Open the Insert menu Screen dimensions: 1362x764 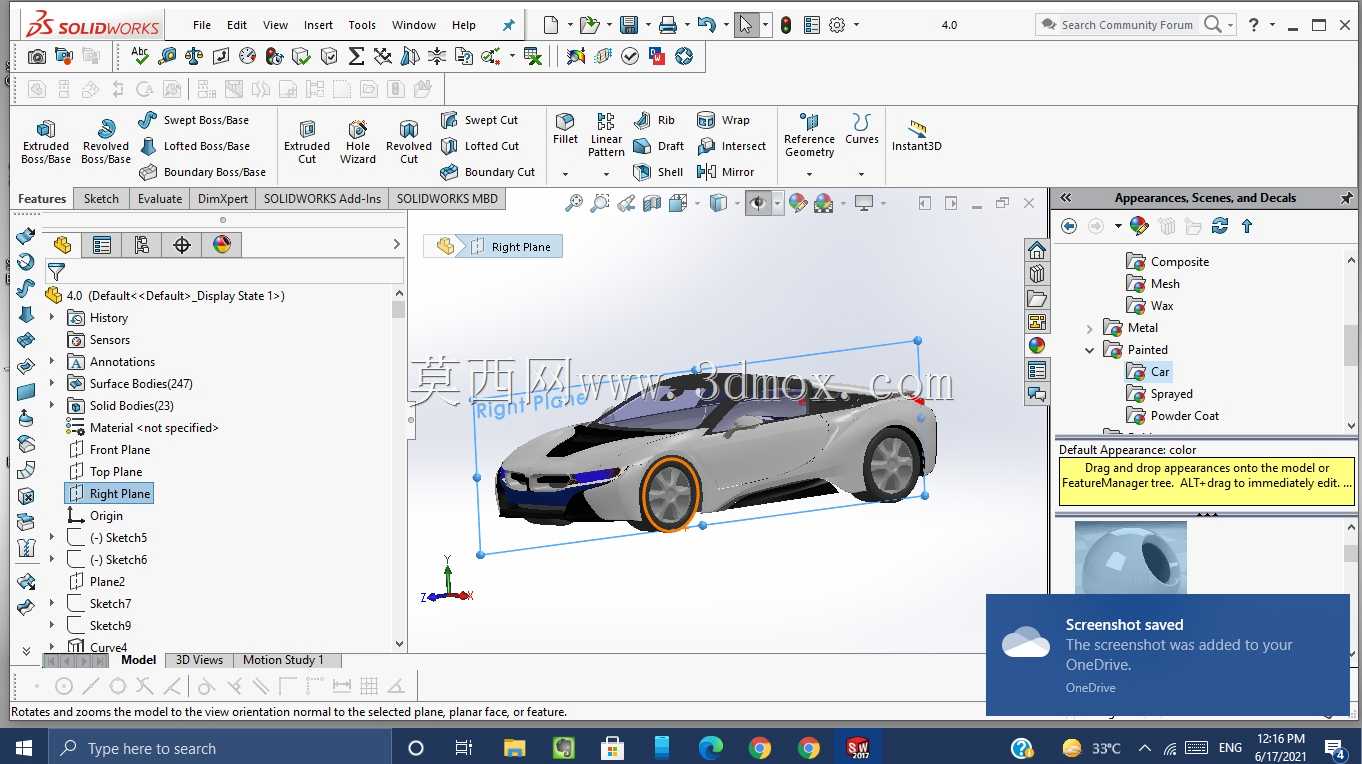point(319,25)
